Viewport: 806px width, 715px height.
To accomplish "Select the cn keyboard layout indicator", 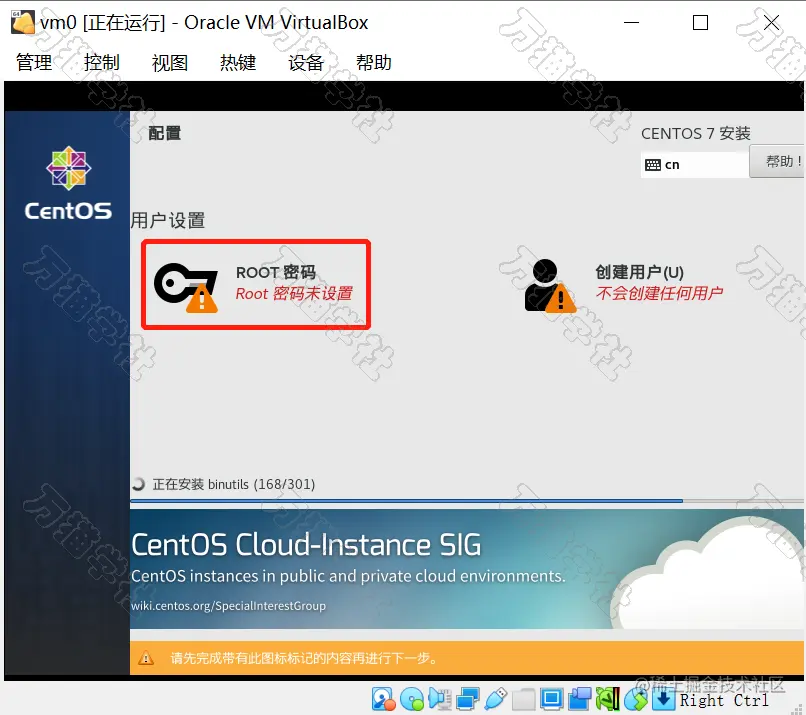I will pyautogui.click(x=694, y=164).
